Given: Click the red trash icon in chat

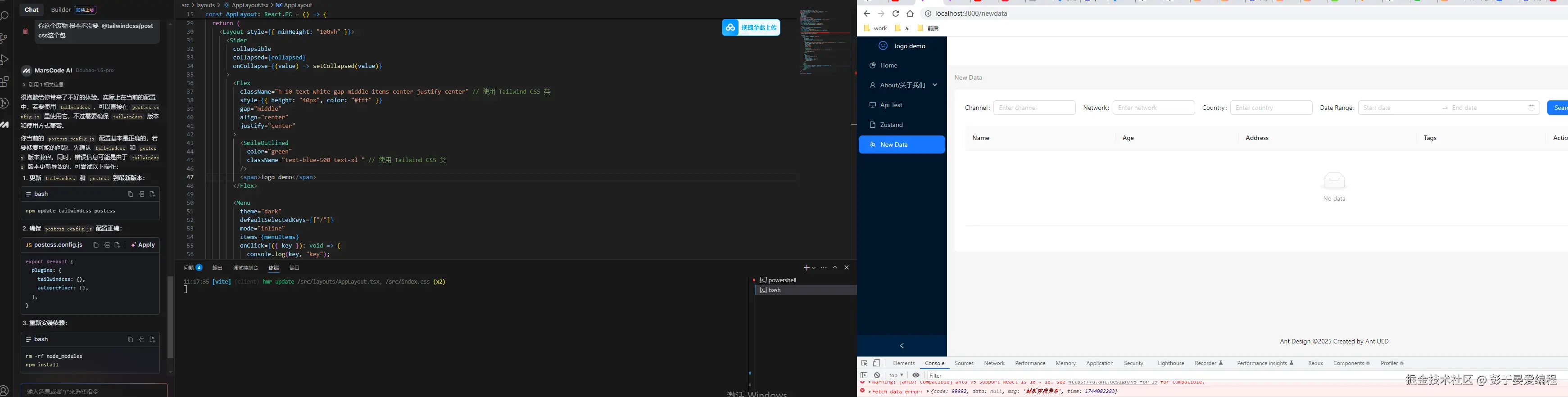Looking at the screenshot, I should [26, 31].
